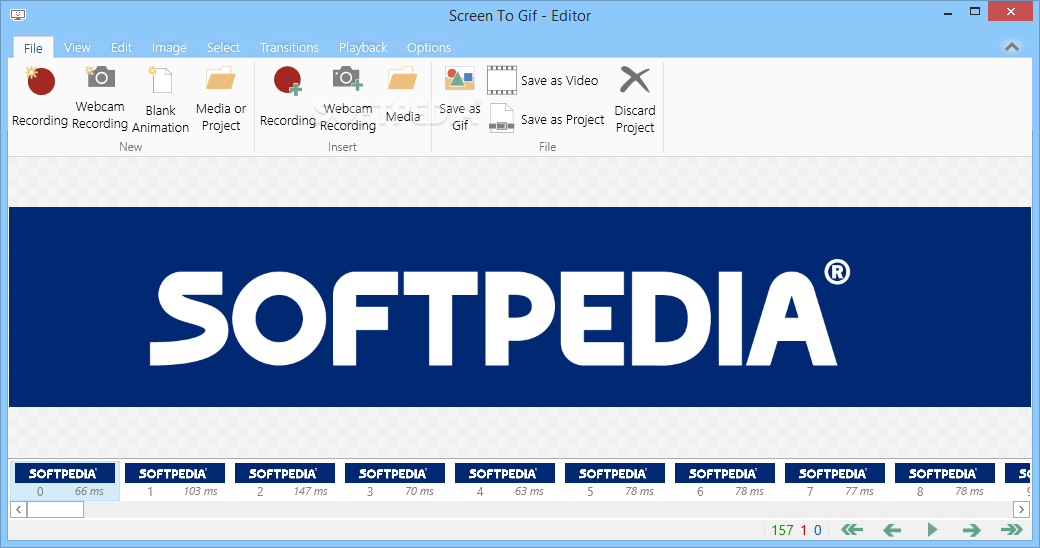Viewport: 1040px width, 548px height.
Task: Select frame 0 thumbnail (66 ms)
Action: (65, 481)
